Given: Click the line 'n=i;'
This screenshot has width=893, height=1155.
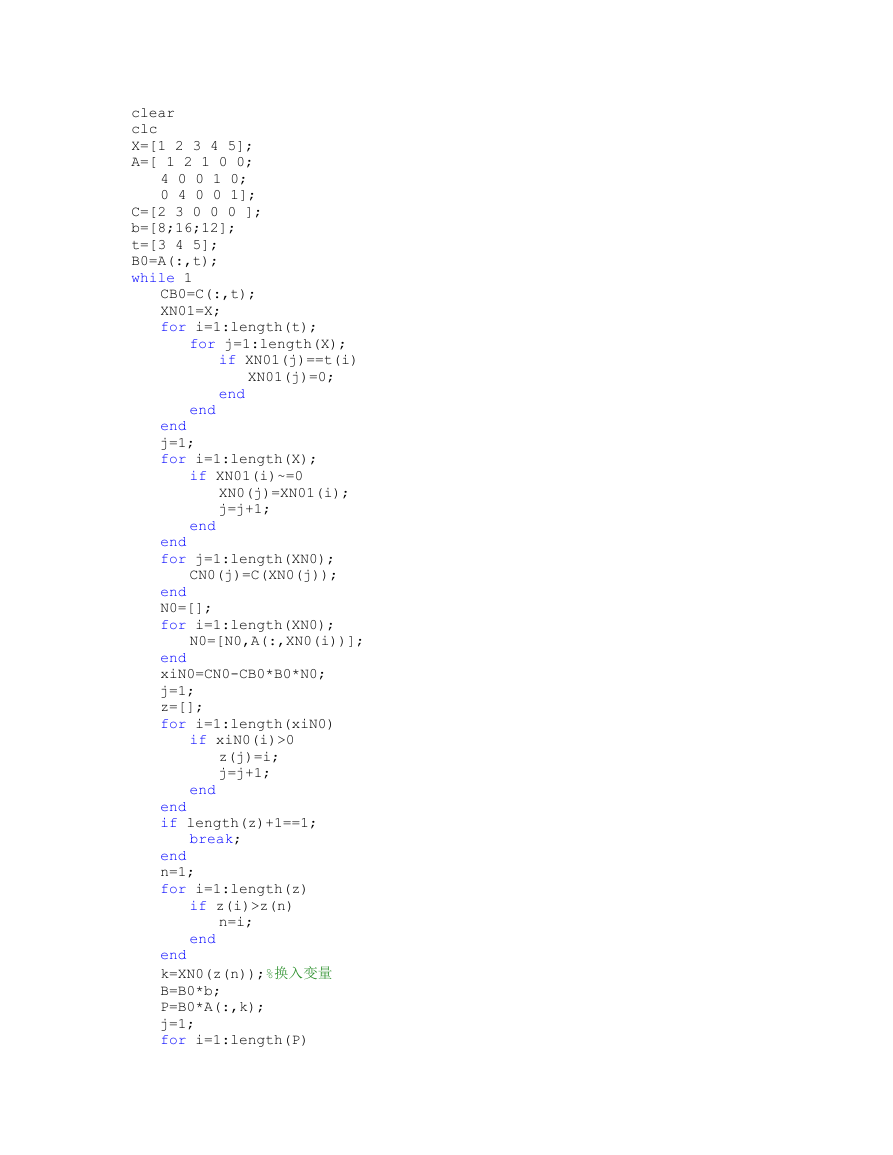Looking at the screenshot, I should click(235, 922).
